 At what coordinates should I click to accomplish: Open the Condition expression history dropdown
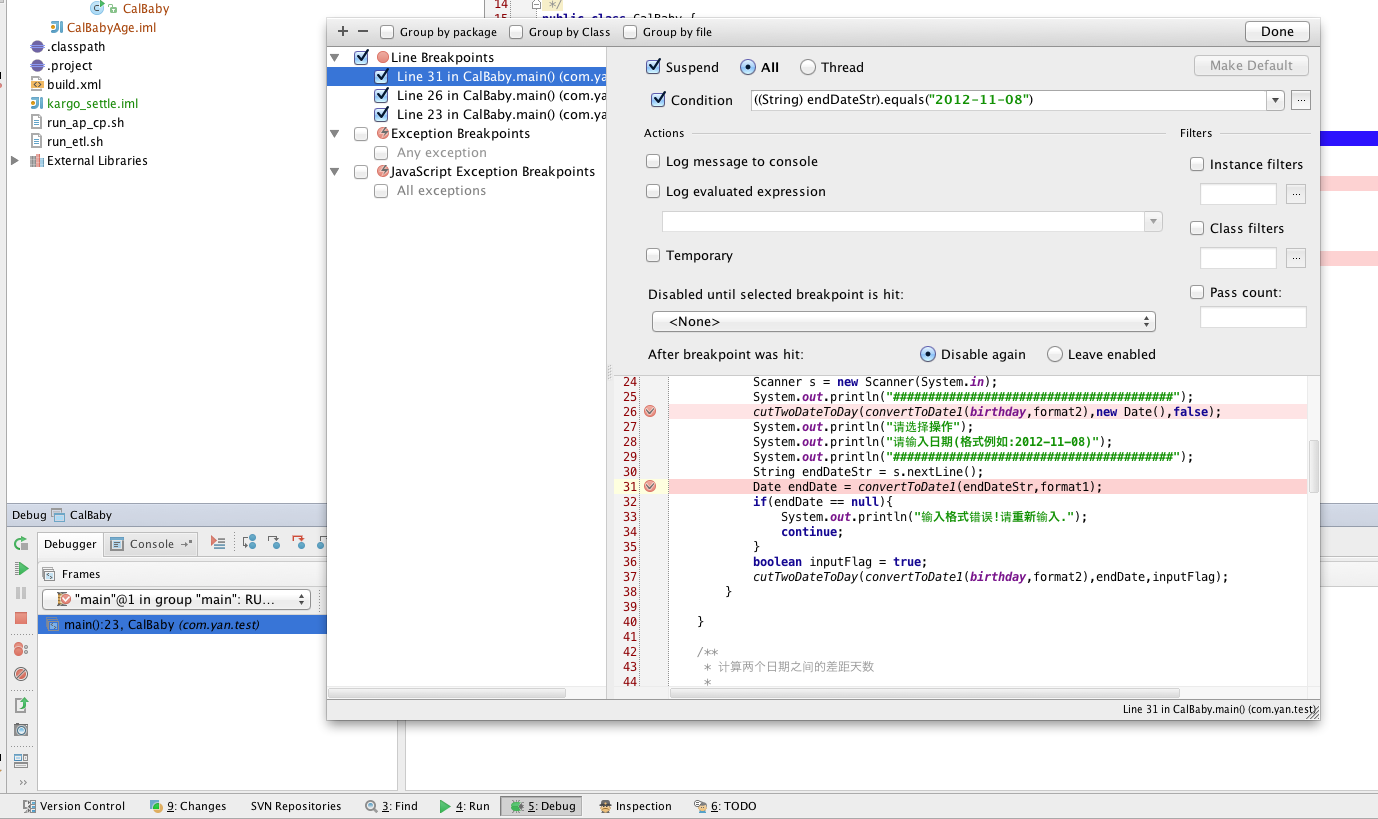coord(1274,100)
